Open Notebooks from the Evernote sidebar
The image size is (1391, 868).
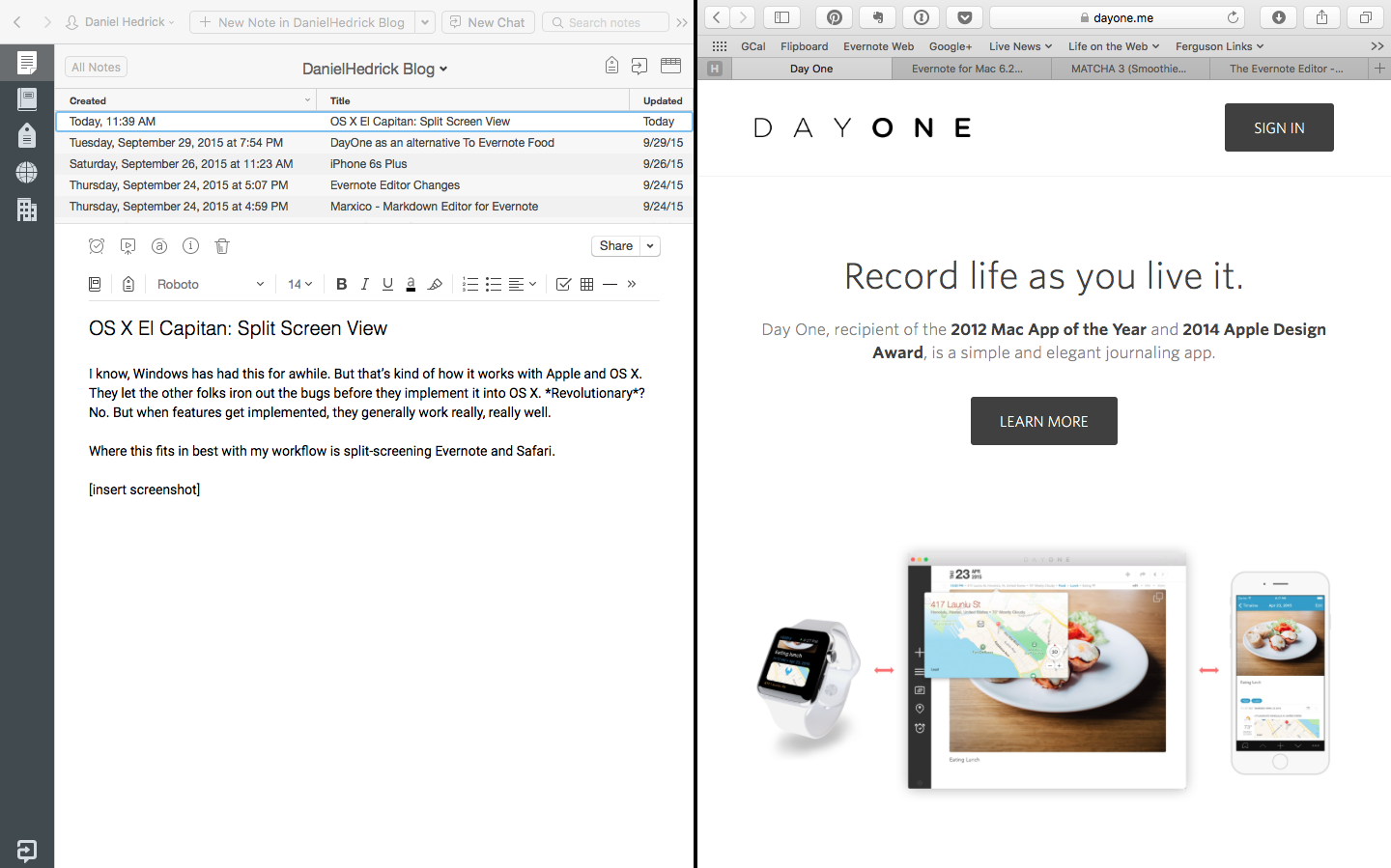pos(26,99)
